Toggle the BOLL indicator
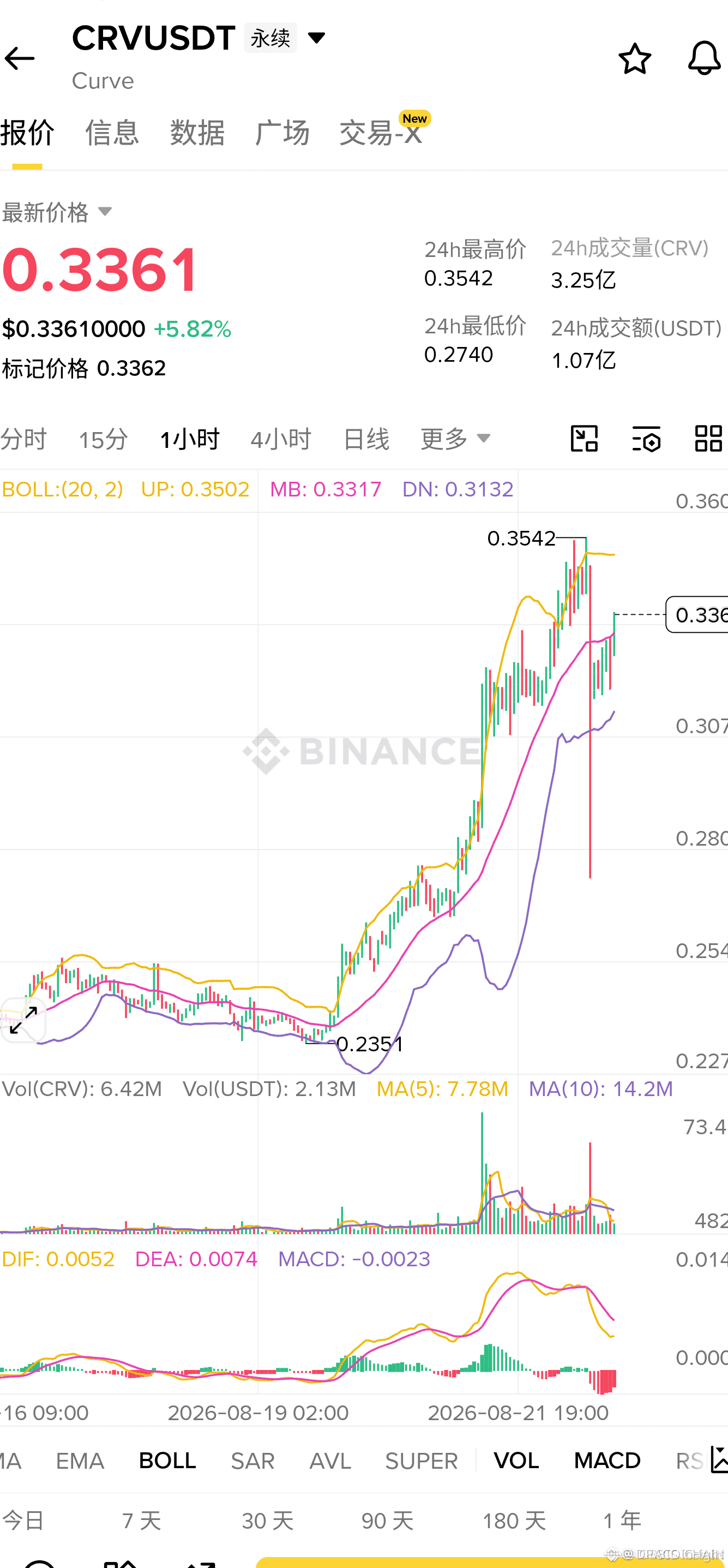 (x=167, y=1461)
